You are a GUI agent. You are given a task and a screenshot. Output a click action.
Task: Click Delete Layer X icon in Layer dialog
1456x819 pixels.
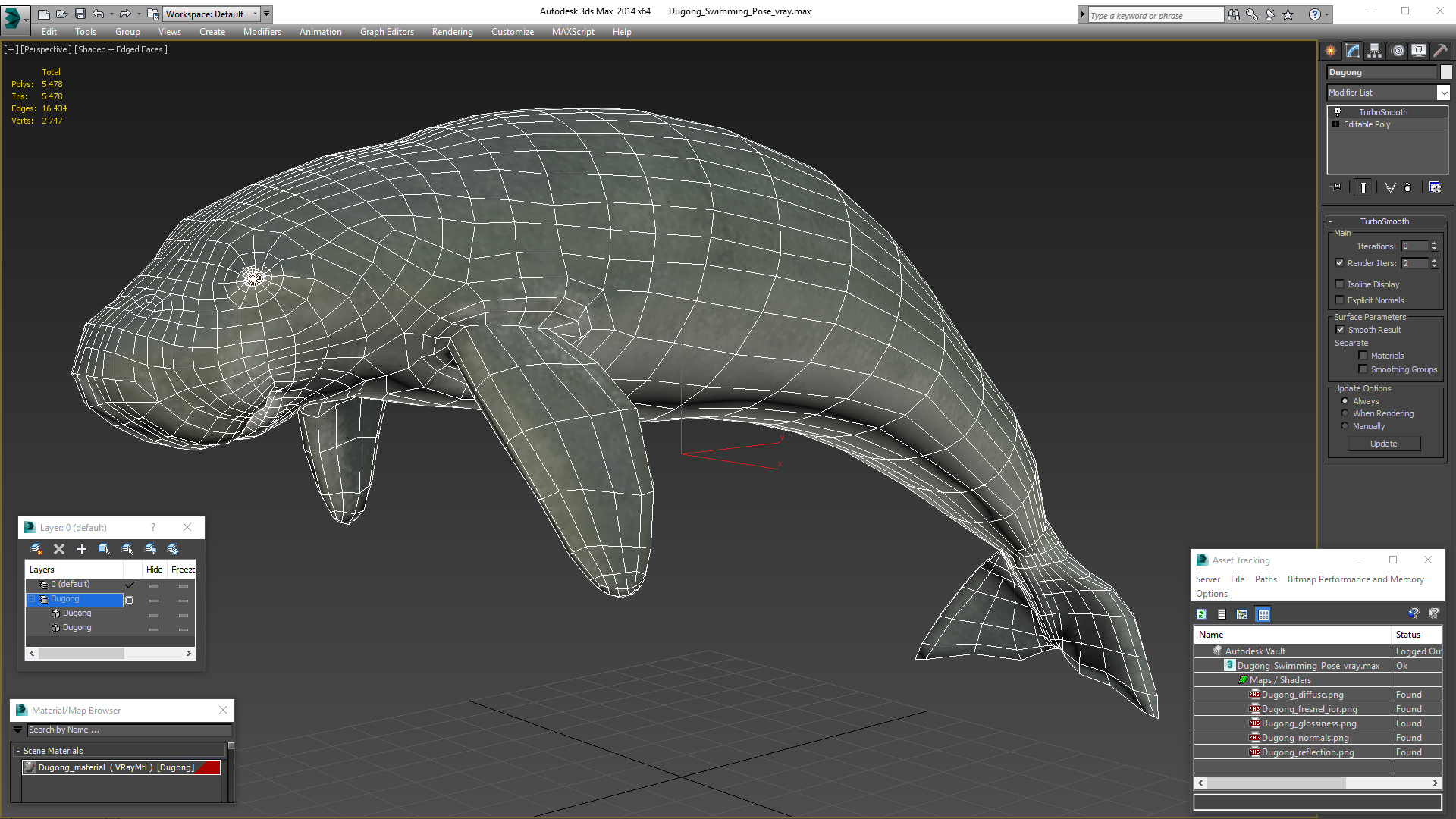tap(59, 548)
